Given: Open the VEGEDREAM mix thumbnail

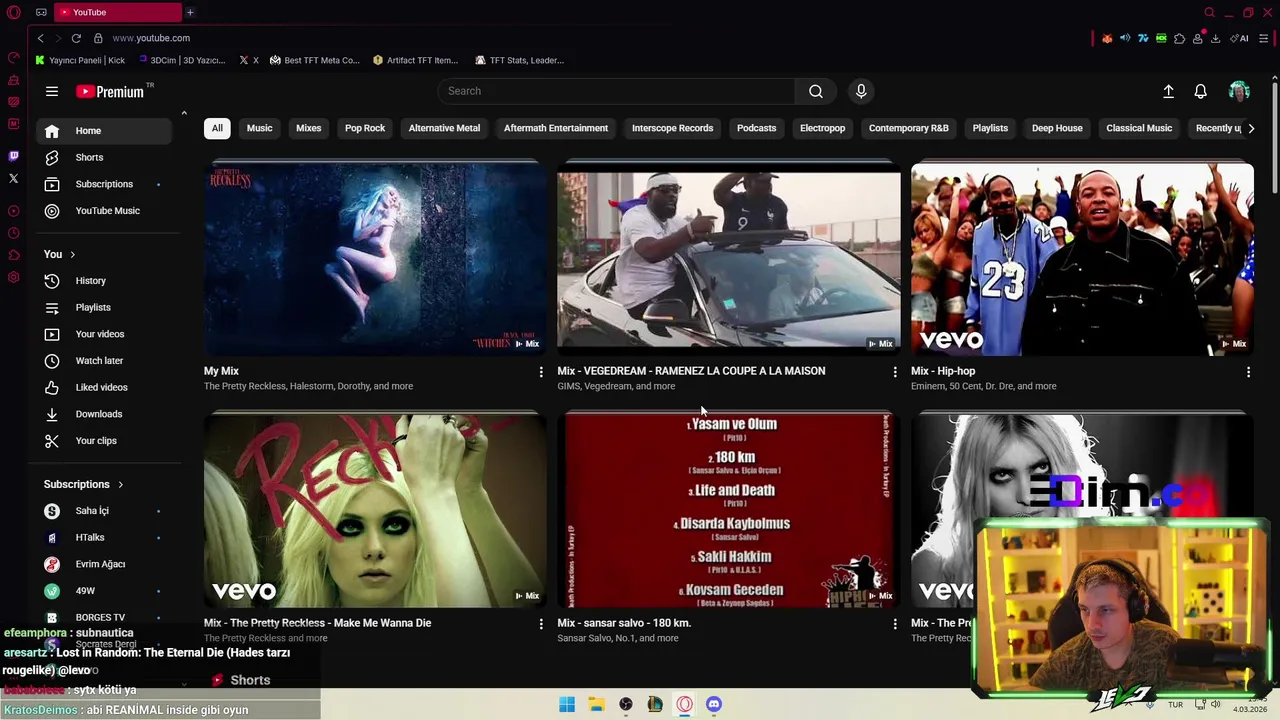Looking at the screenshot, I should click(728, 258).
